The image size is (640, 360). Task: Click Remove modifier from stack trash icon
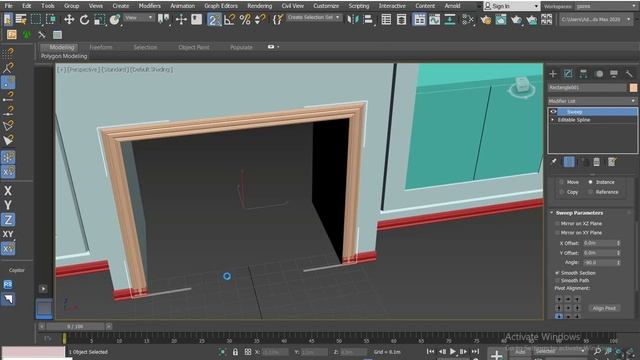[x=596, y=162]
